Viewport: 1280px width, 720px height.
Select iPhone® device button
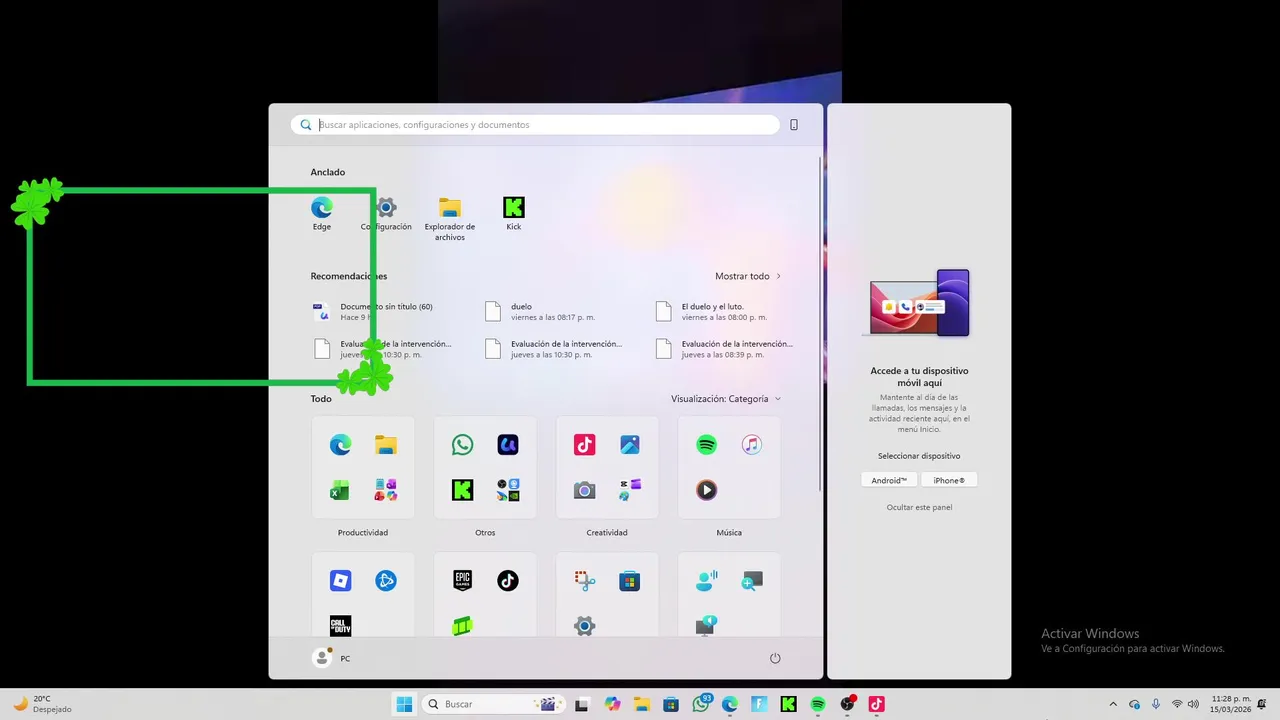[949, 480]
